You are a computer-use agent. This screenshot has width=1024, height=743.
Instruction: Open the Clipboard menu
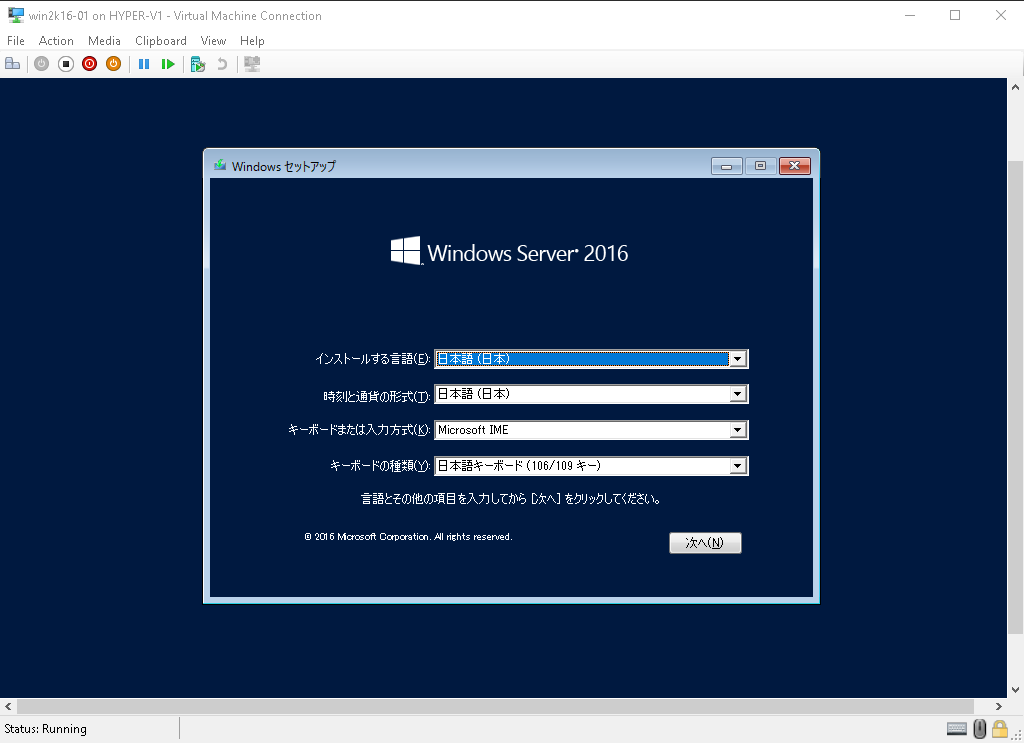point(161,40)
